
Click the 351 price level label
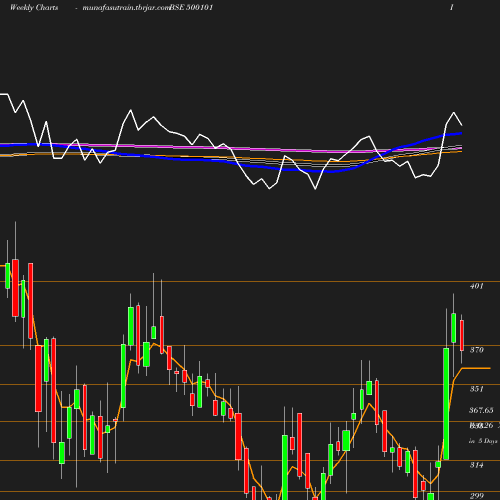click(x=476, y=389)
